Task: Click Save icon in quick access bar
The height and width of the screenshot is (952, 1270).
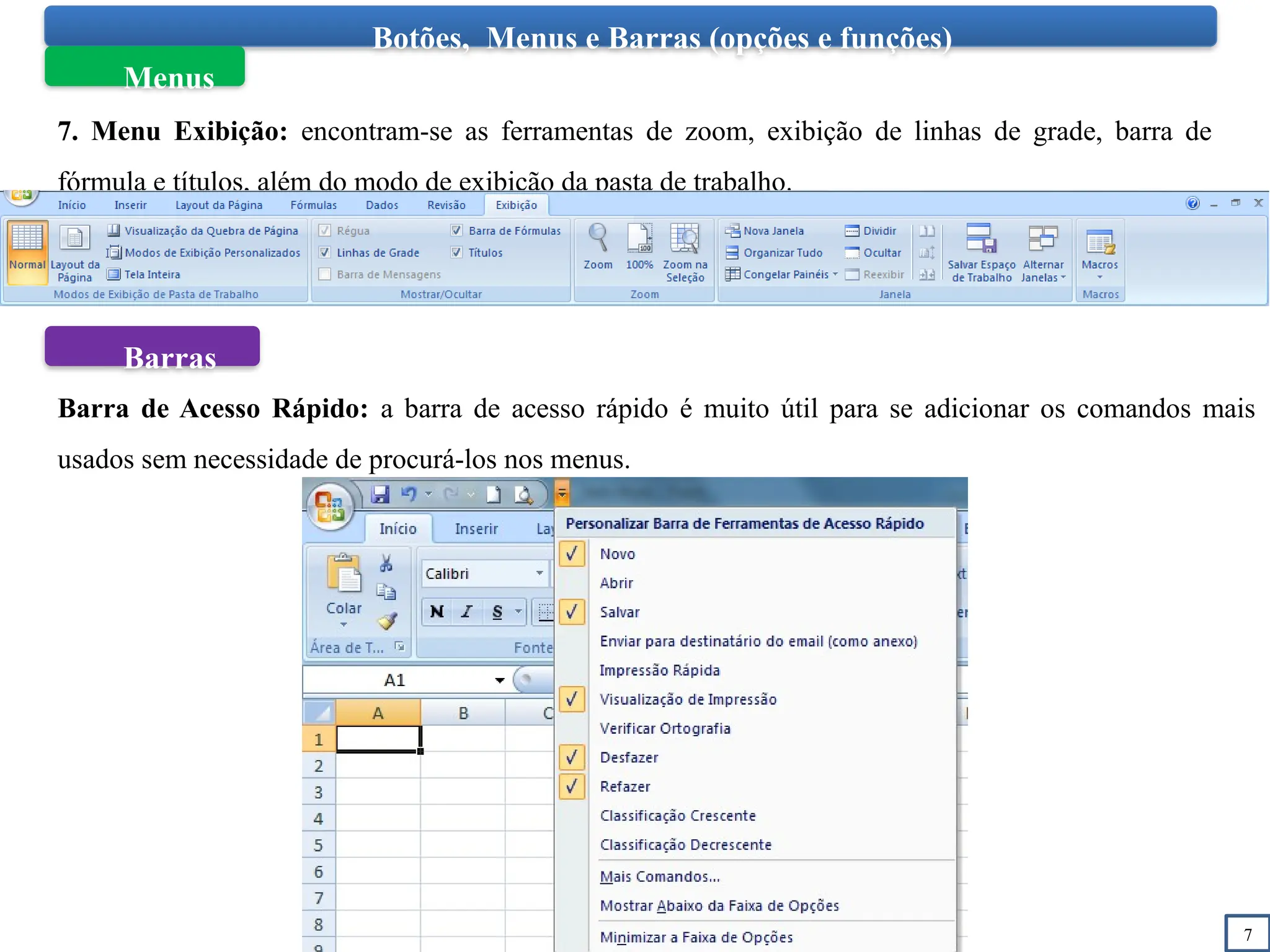Action: pos(380,495)
